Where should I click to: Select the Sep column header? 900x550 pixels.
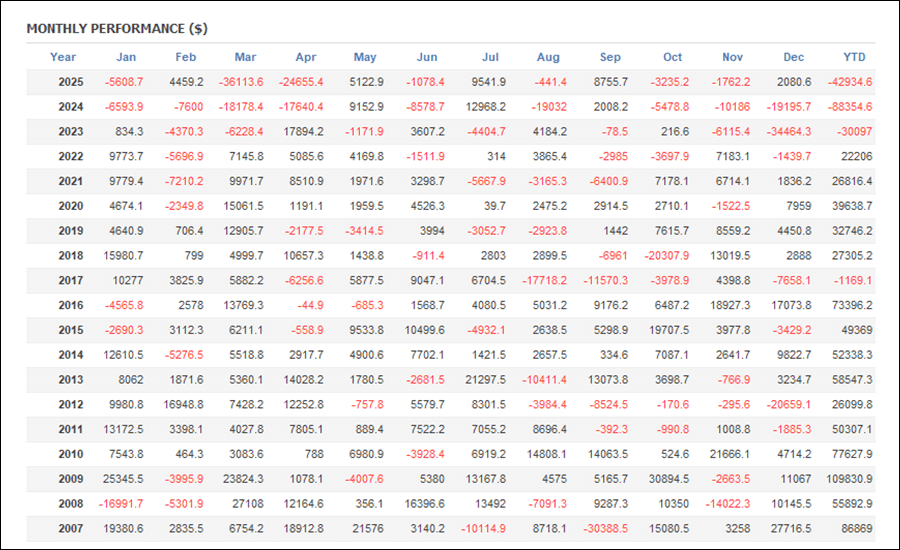tap(610, 57)
